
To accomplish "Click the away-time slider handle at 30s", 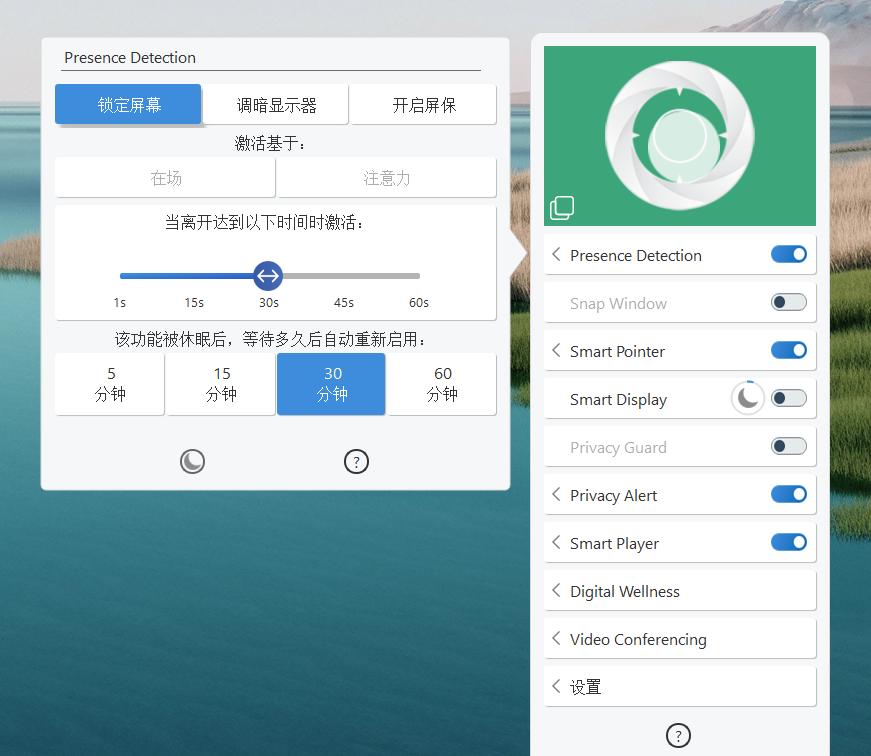I will 268,276.
